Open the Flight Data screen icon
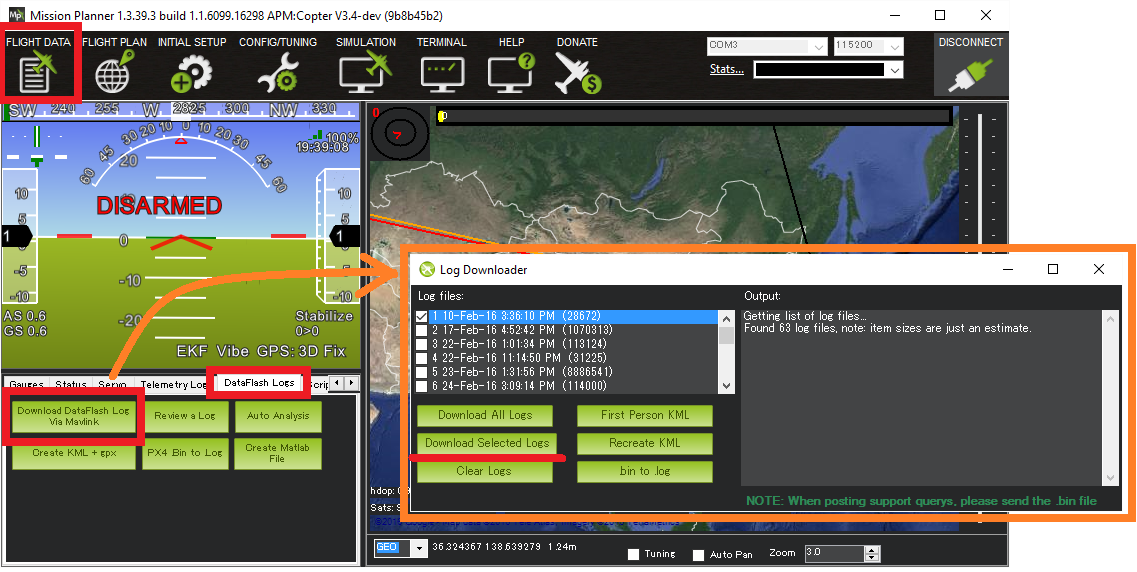 pos(38,72)
